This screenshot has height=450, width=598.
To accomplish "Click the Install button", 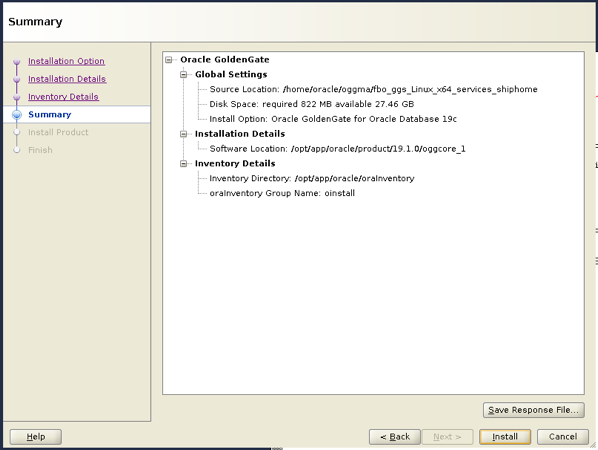I will click(x=505, y=437).
